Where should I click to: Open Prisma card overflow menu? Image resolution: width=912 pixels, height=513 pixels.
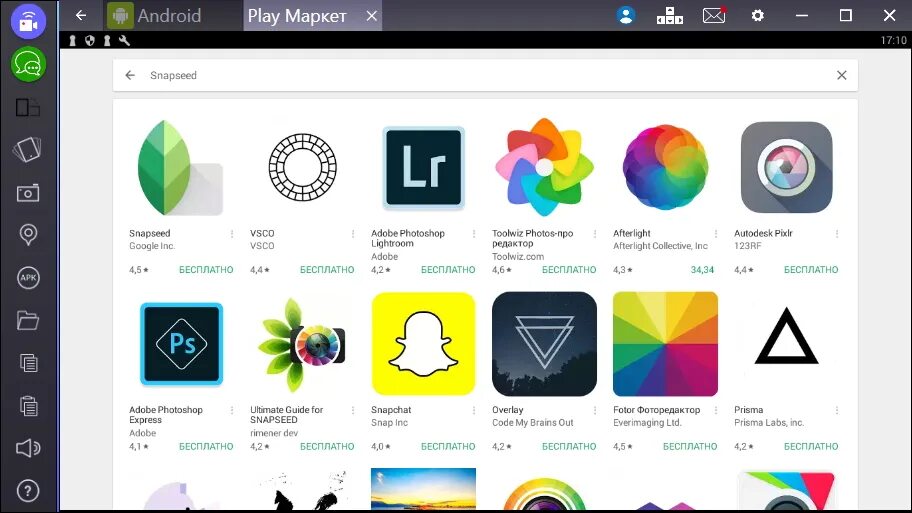(837, 411)
